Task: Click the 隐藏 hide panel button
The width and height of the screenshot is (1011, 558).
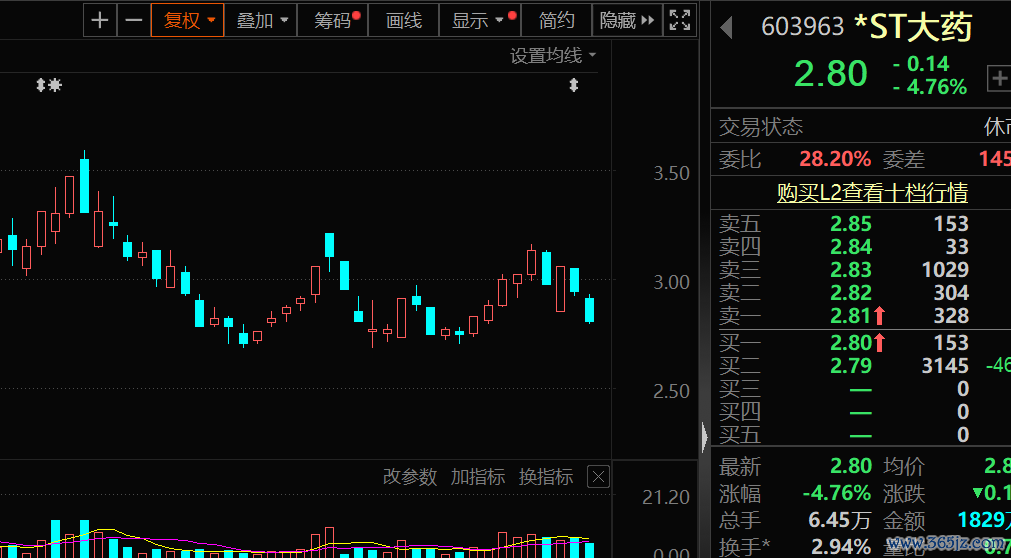Action: [627, 21]
